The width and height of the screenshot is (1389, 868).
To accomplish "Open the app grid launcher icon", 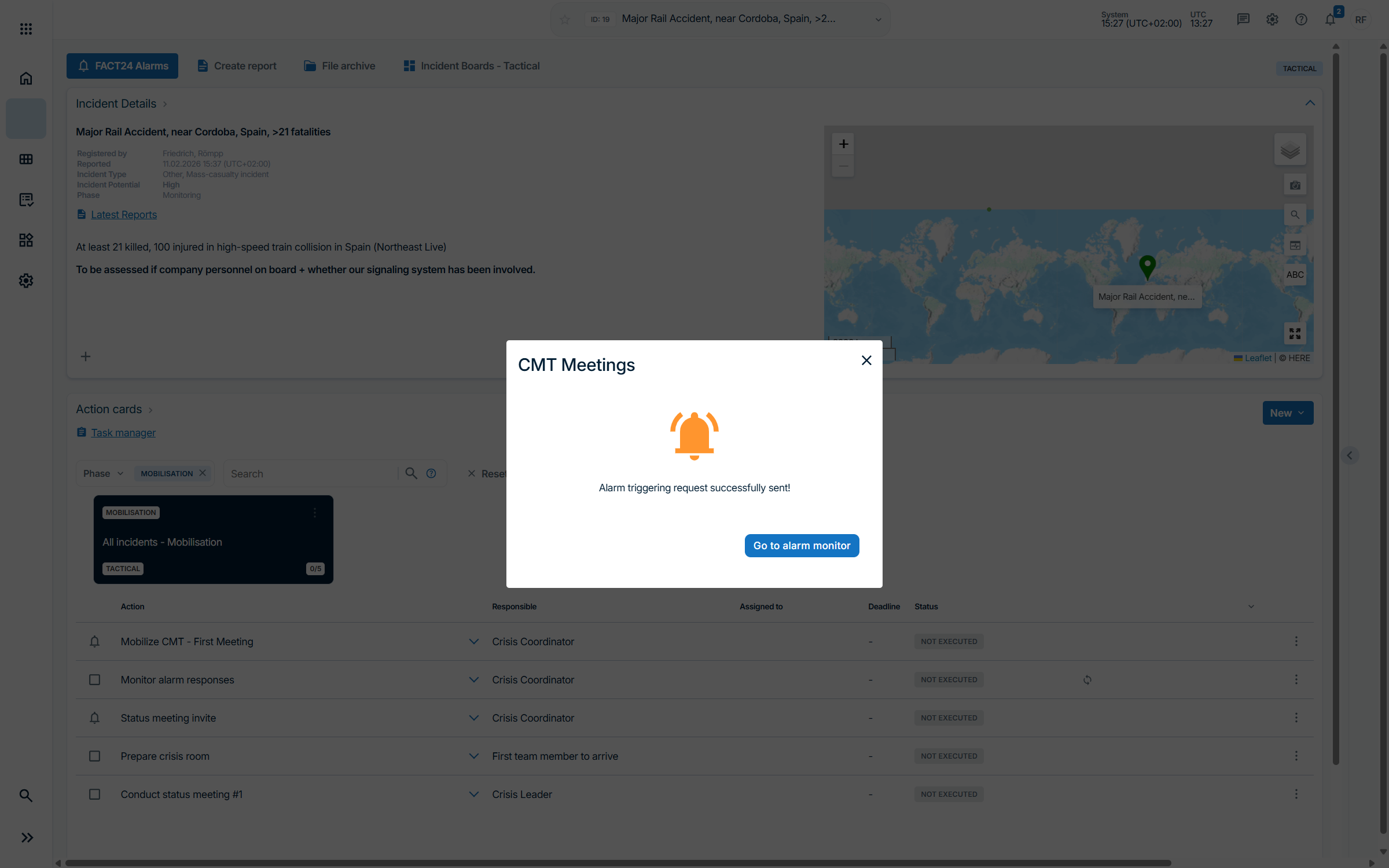I will point(26,29).
